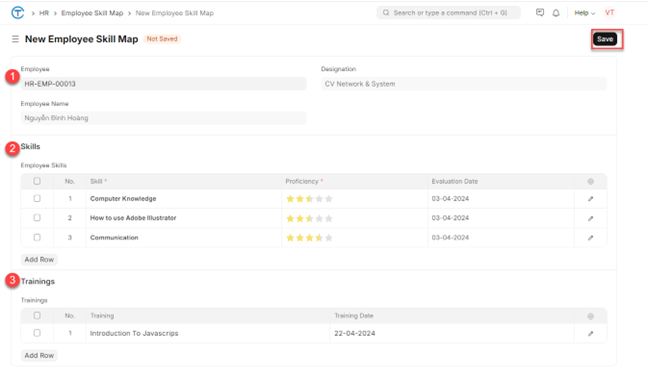The image size is (648, 379).
Task: Click Adobe Illustrator row evaluation date cell
Action: [x=501, y=218]
